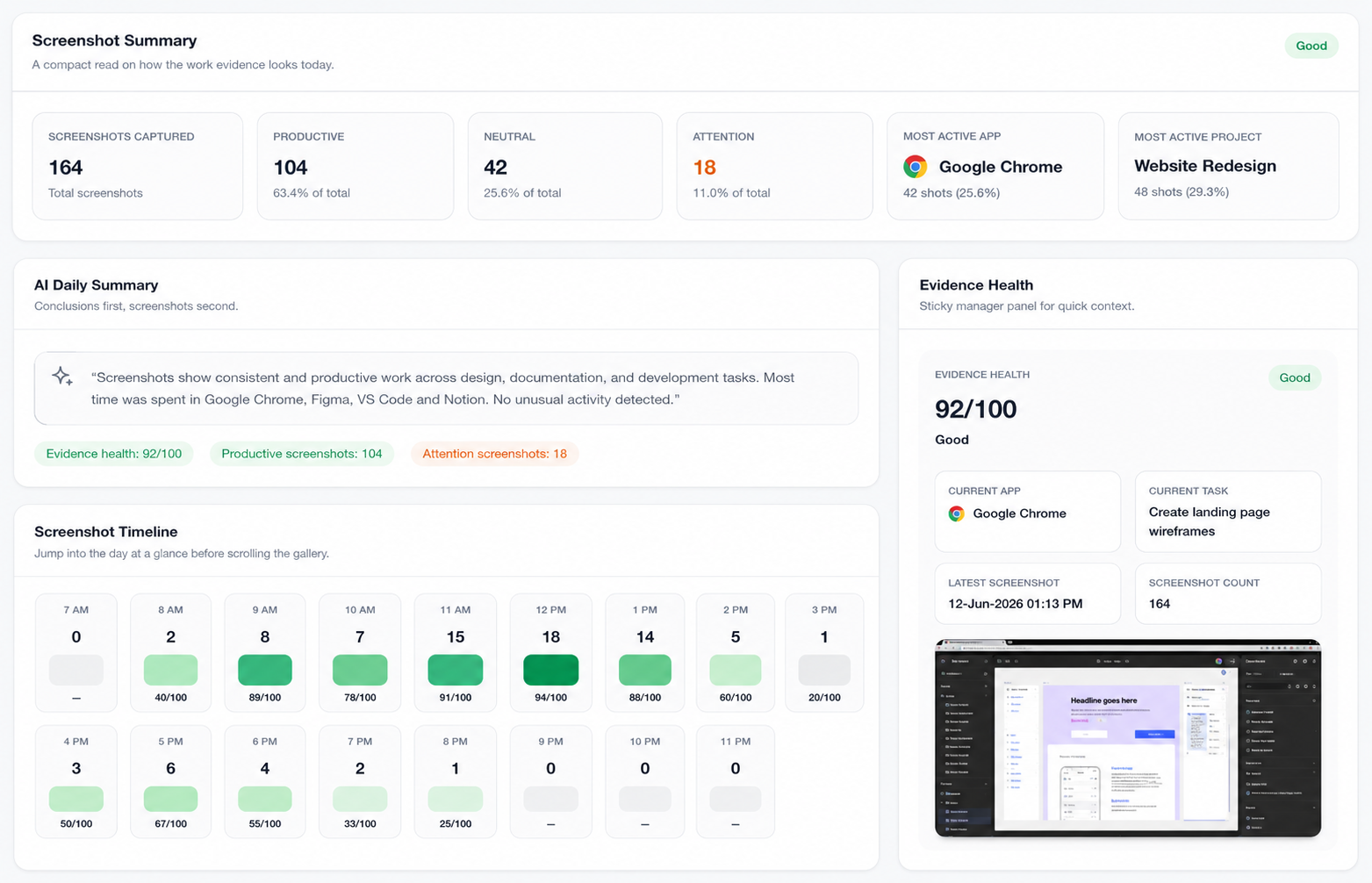This screenshot has width=1372, height=883.
Task: Jump to the 1 PM timeline slot
Action: point(645,653)
